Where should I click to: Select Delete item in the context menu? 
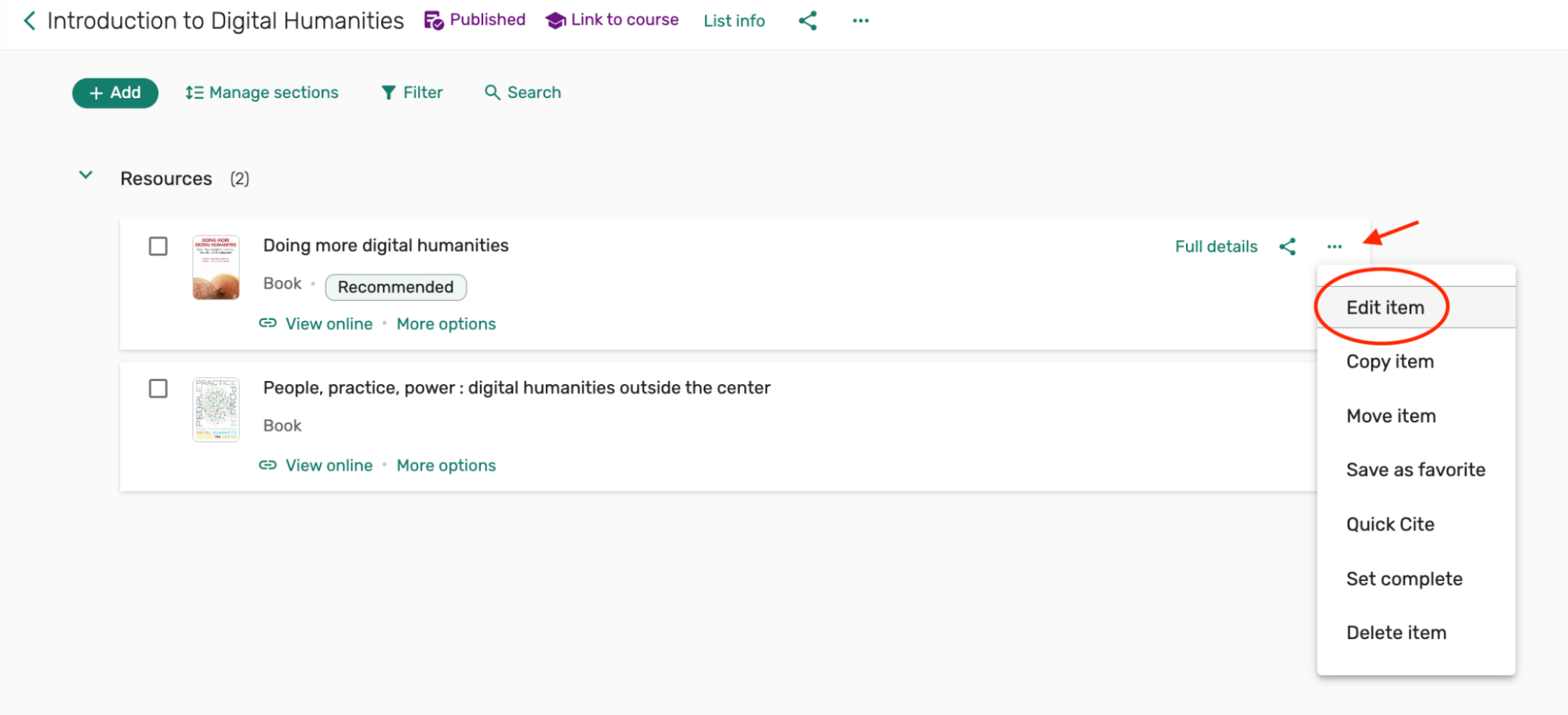pyautogui.click(x=1395, y=633)
